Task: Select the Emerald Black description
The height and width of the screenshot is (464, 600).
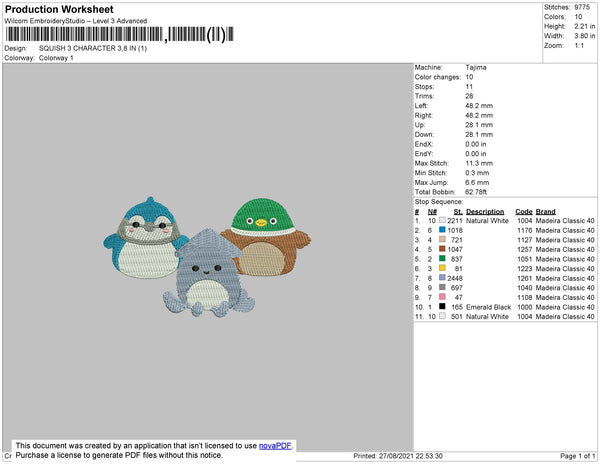Action: click(489, 307)
